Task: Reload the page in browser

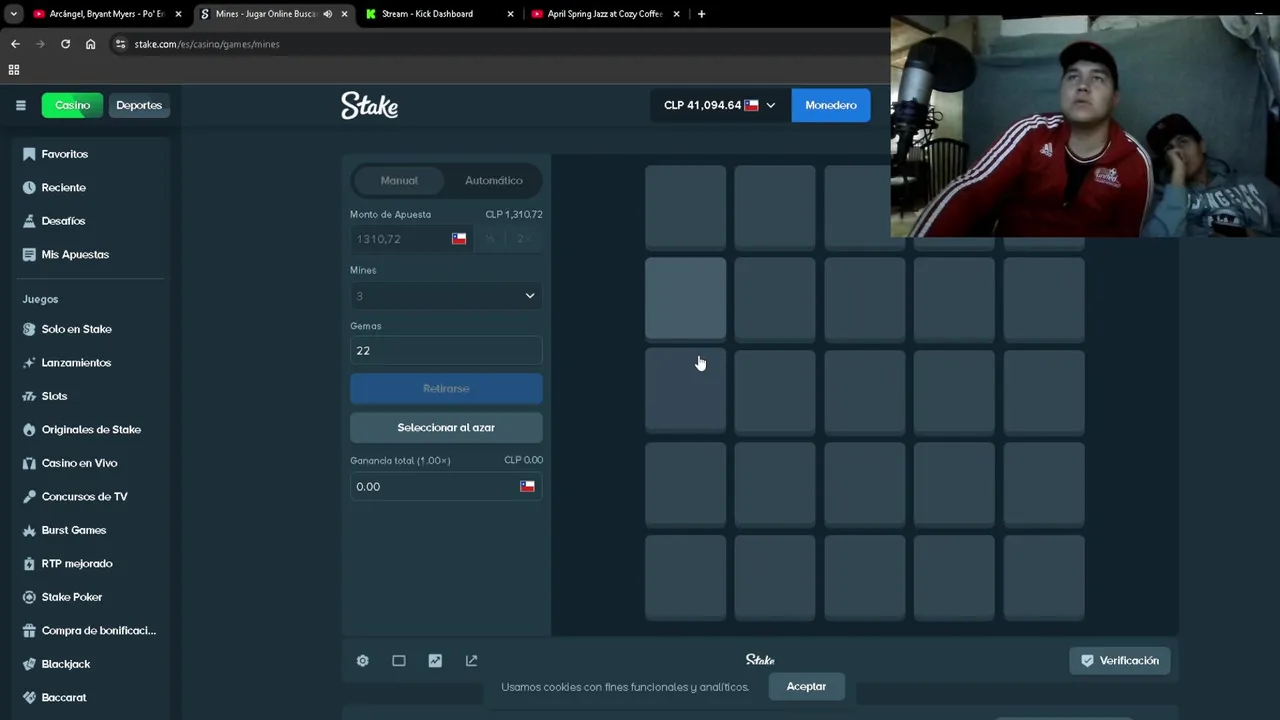Action: 65,44
